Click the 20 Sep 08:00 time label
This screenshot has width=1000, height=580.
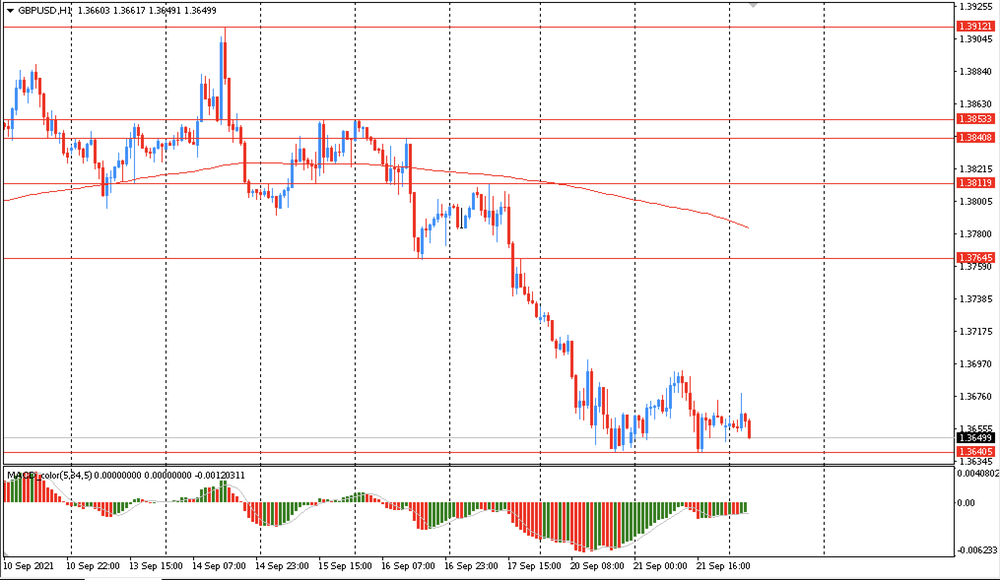[597, 566]
